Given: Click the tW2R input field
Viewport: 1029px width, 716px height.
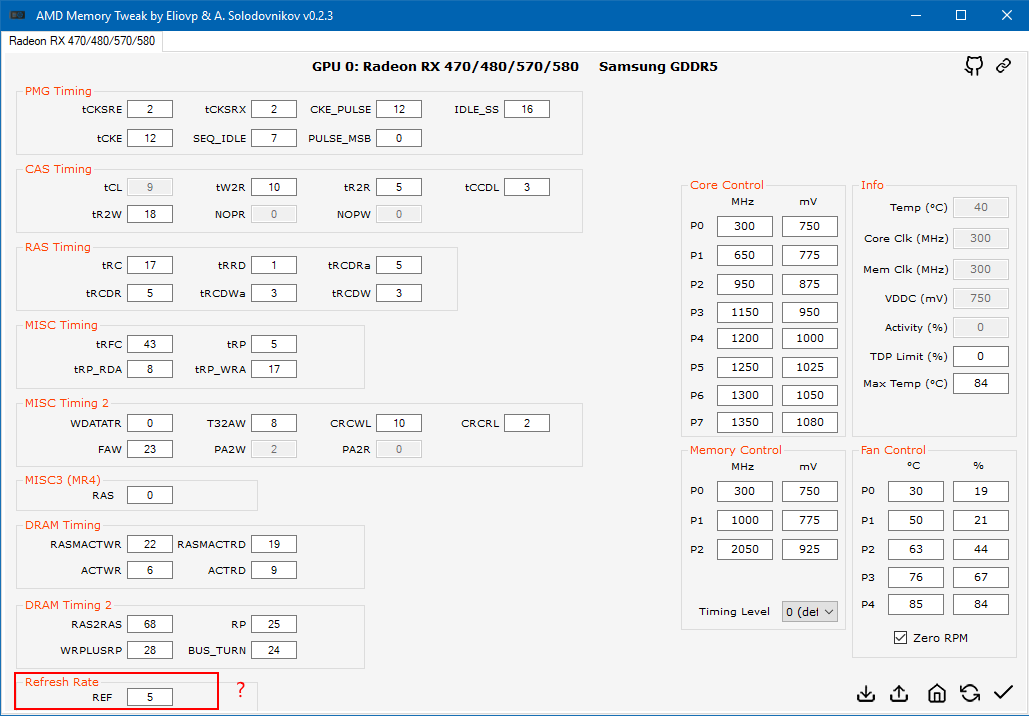Looking at the screenshot, I should pyautogui.click(x=274, y=188).
